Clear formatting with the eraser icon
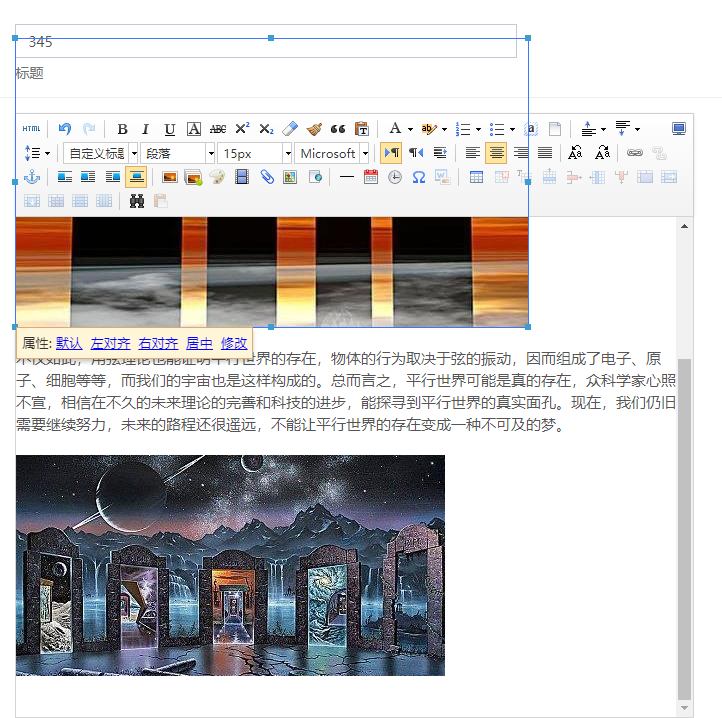The image size is (722, 718). pyautogui.click(x=290, y=129)
